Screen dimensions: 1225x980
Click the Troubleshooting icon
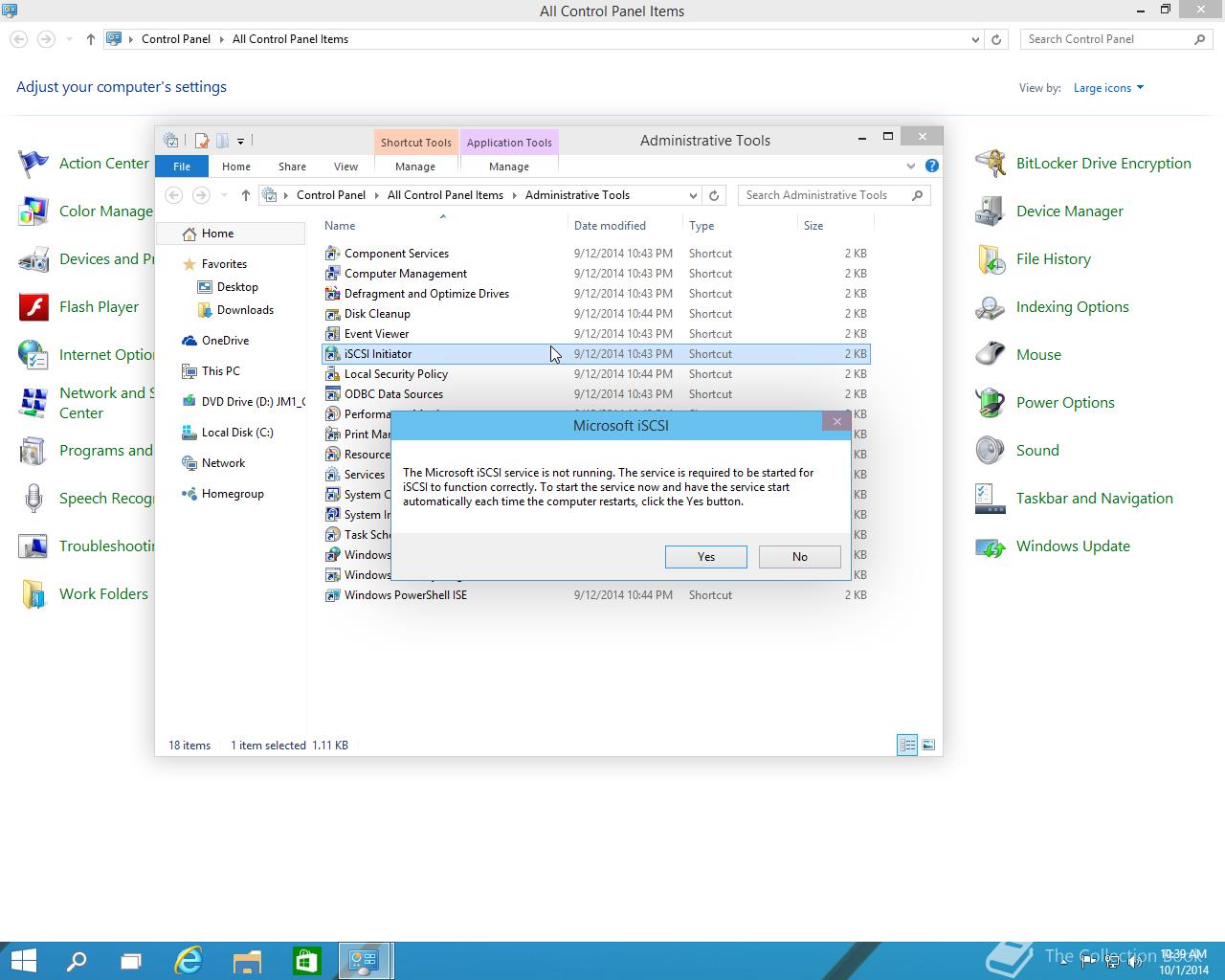coord(33,546)
